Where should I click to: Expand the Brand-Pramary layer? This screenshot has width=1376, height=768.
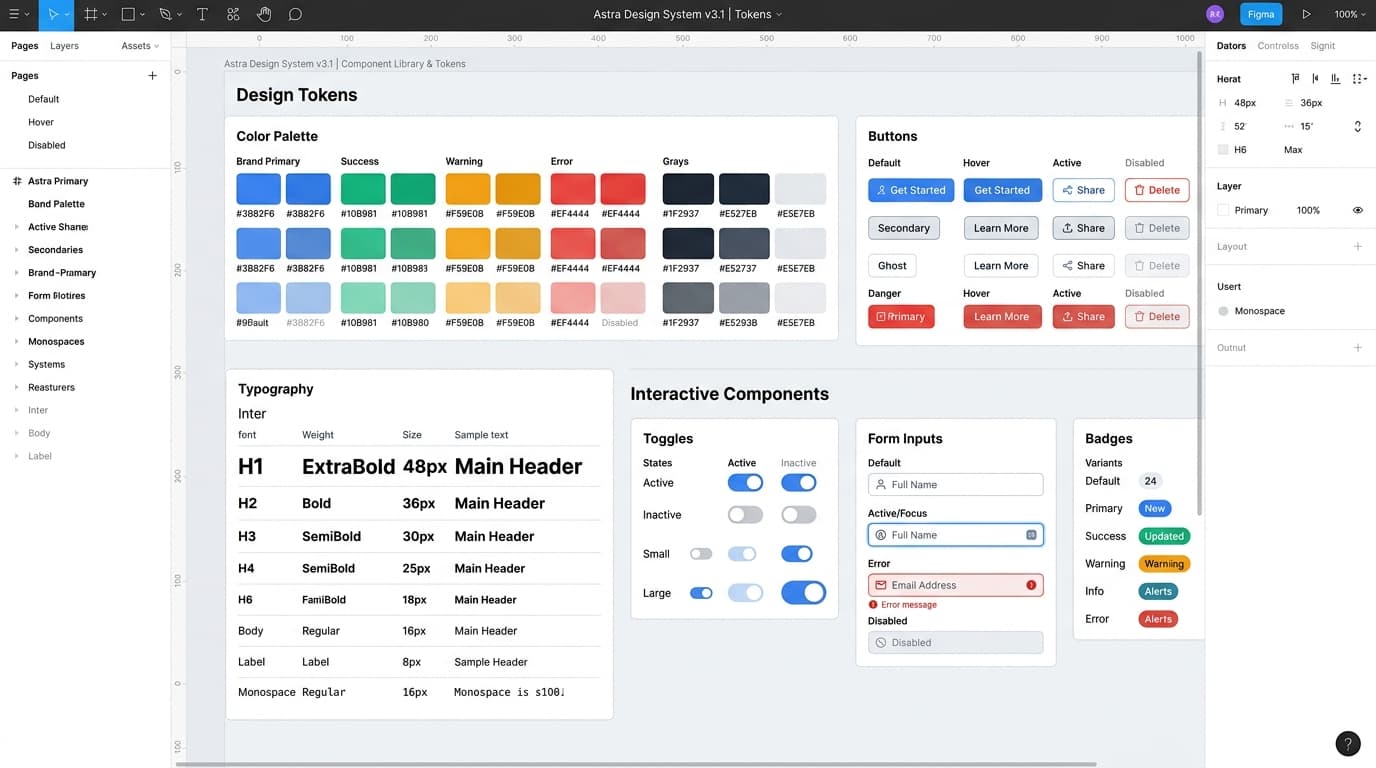click(17, 273)
